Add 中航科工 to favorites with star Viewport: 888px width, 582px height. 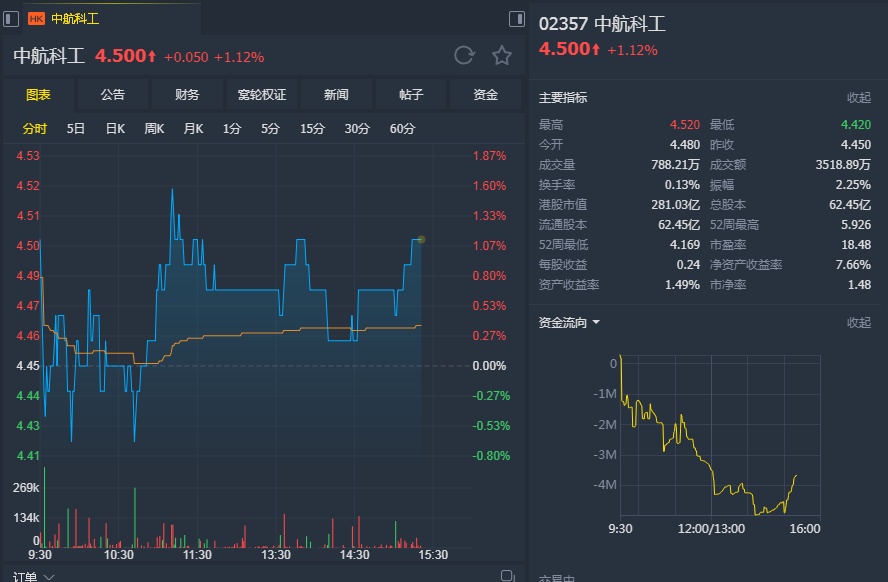coord(502,56)
